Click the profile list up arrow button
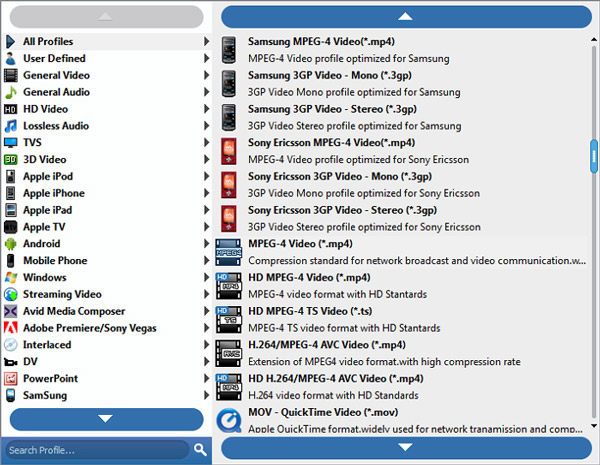 406,16
